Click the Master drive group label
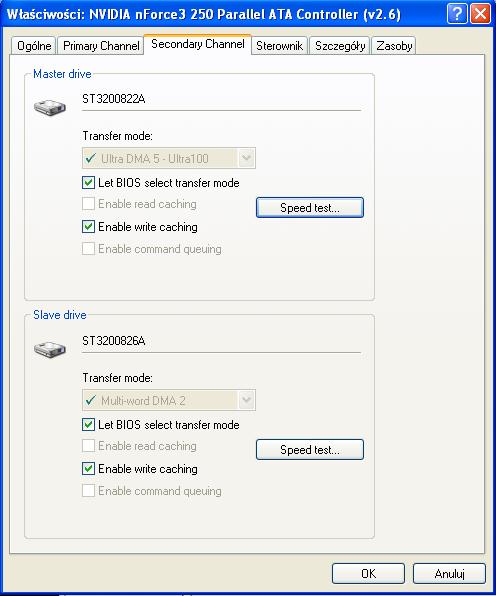Screen dimensions: 496x596 pyautogui.click(x=62, y=74)
